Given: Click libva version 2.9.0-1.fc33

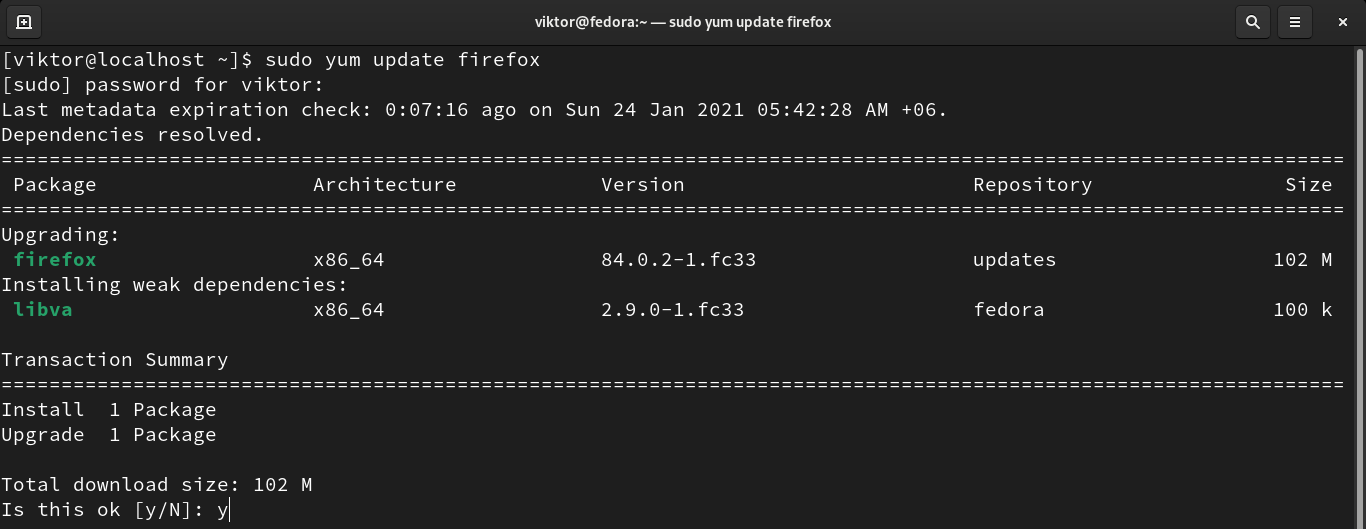Looking at the screenshot, I should point(672,310).
